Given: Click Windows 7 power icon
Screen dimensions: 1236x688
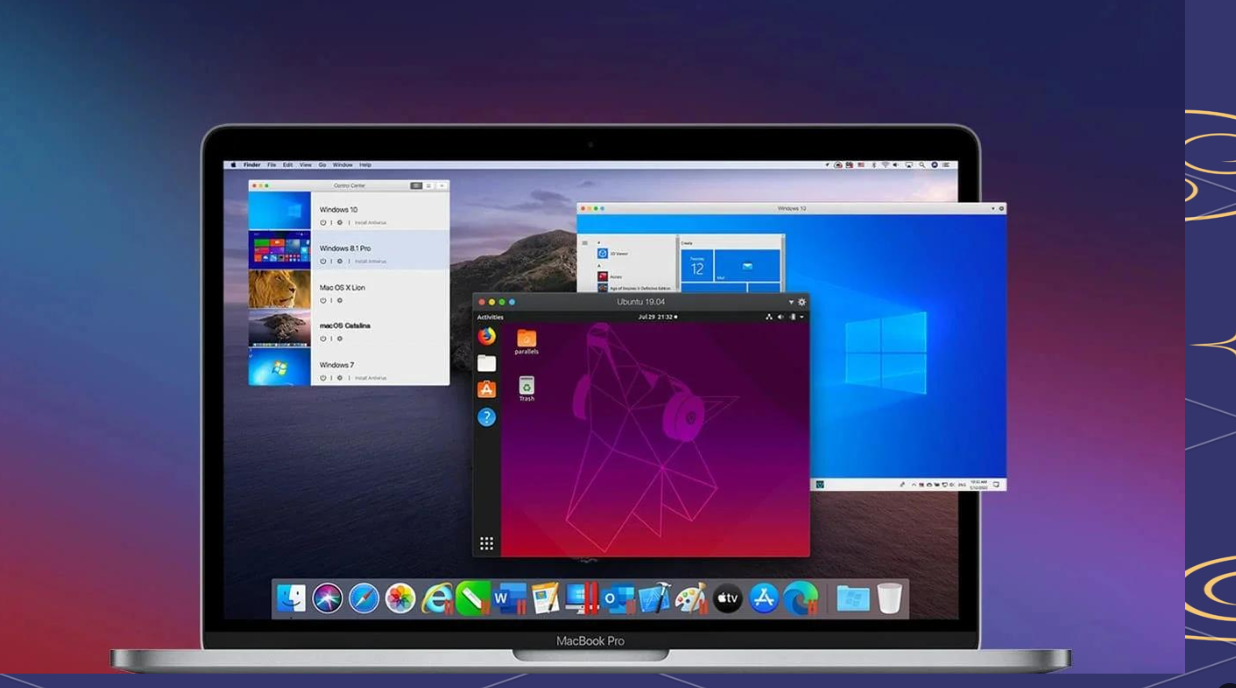Looking at the screenshot, I should (x=323, y=378).
